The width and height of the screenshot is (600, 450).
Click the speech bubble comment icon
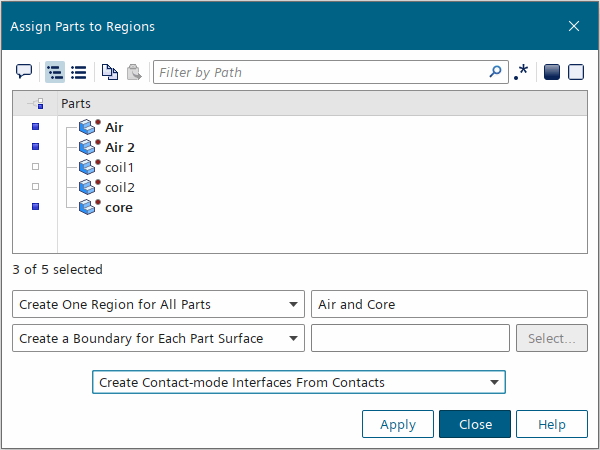click(24, 72)
